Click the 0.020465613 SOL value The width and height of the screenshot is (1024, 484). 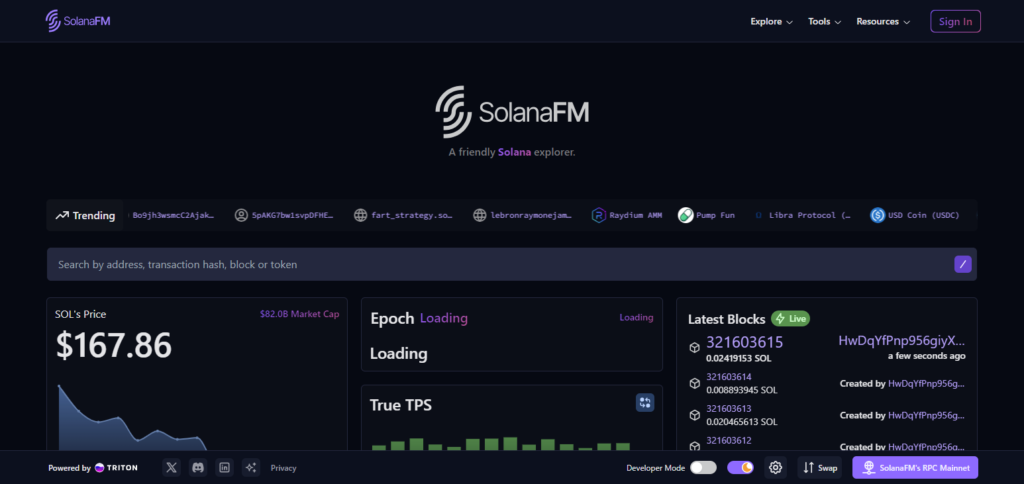[x=742, y=422]
